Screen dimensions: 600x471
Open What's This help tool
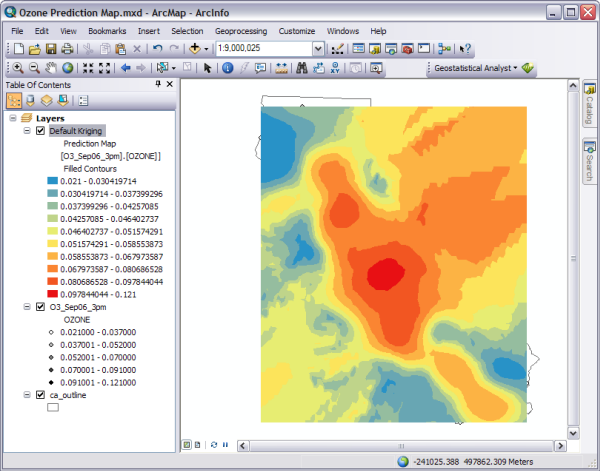coord(465,49)
